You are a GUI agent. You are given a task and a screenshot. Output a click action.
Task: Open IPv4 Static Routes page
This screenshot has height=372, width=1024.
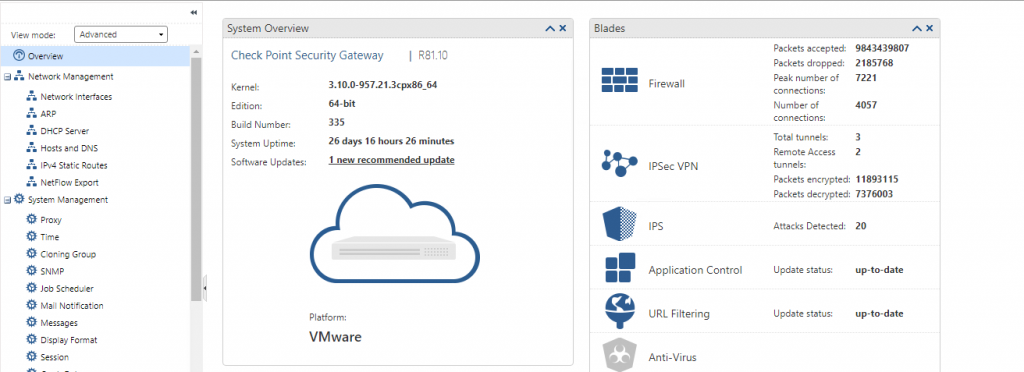[74, 166]
